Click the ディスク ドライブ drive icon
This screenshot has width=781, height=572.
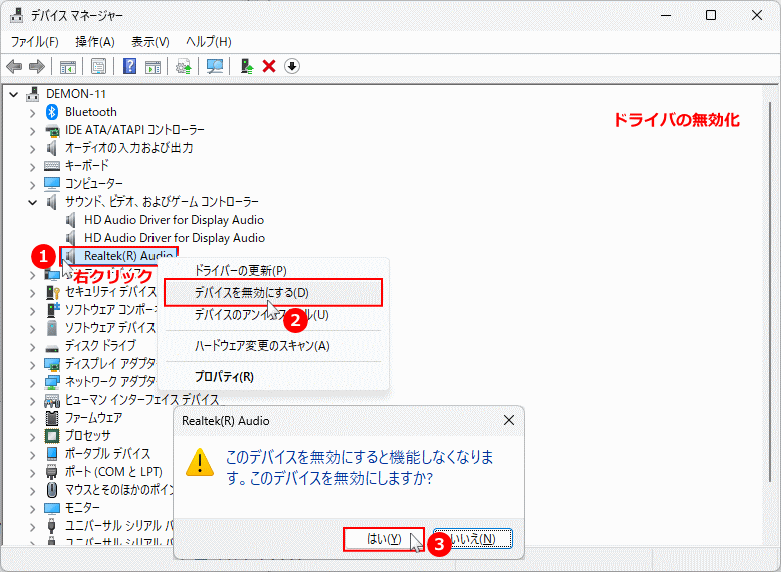tap(52, 347)
